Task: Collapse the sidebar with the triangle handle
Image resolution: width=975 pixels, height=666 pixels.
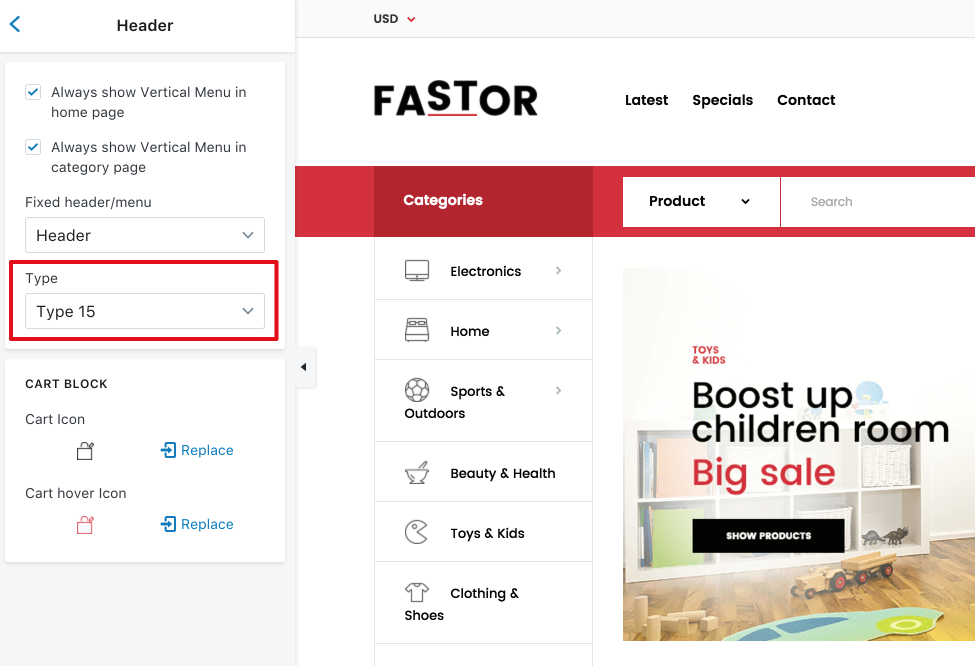Action: tap(304, 367)
